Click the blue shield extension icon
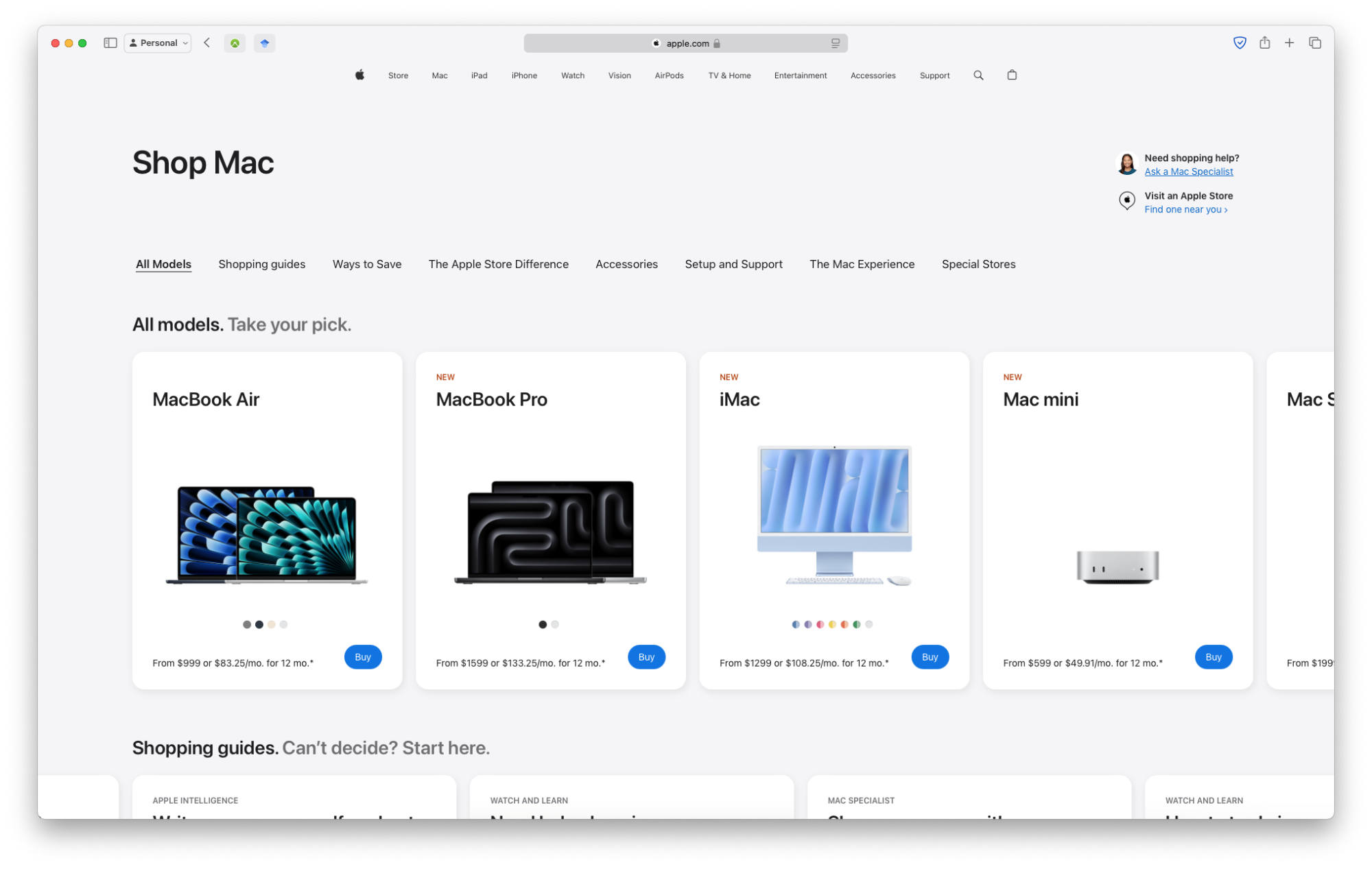1372x869 pixels. click(1240, 43)
